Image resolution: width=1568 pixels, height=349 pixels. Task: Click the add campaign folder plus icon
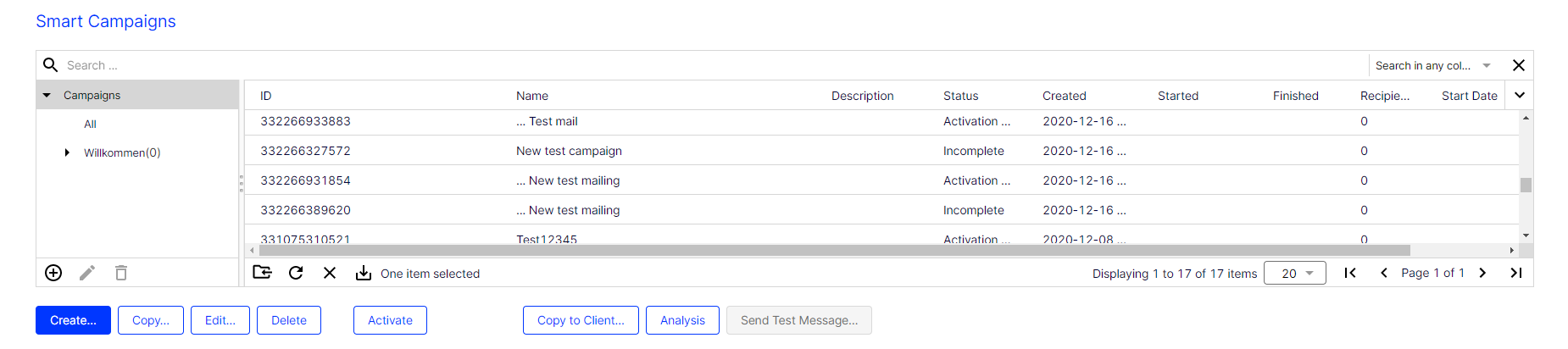pos(53,273)
